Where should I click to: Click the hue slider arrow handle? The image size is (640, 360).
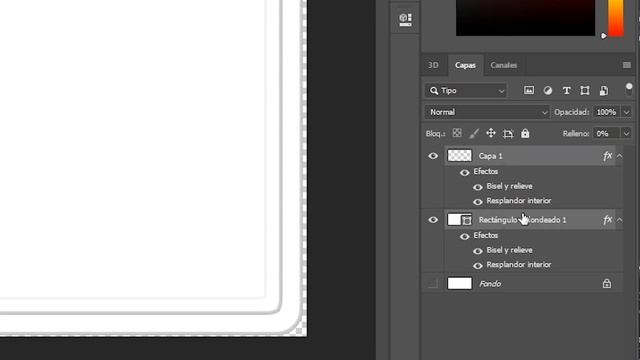pyautogui.click(x=604, y=36)
